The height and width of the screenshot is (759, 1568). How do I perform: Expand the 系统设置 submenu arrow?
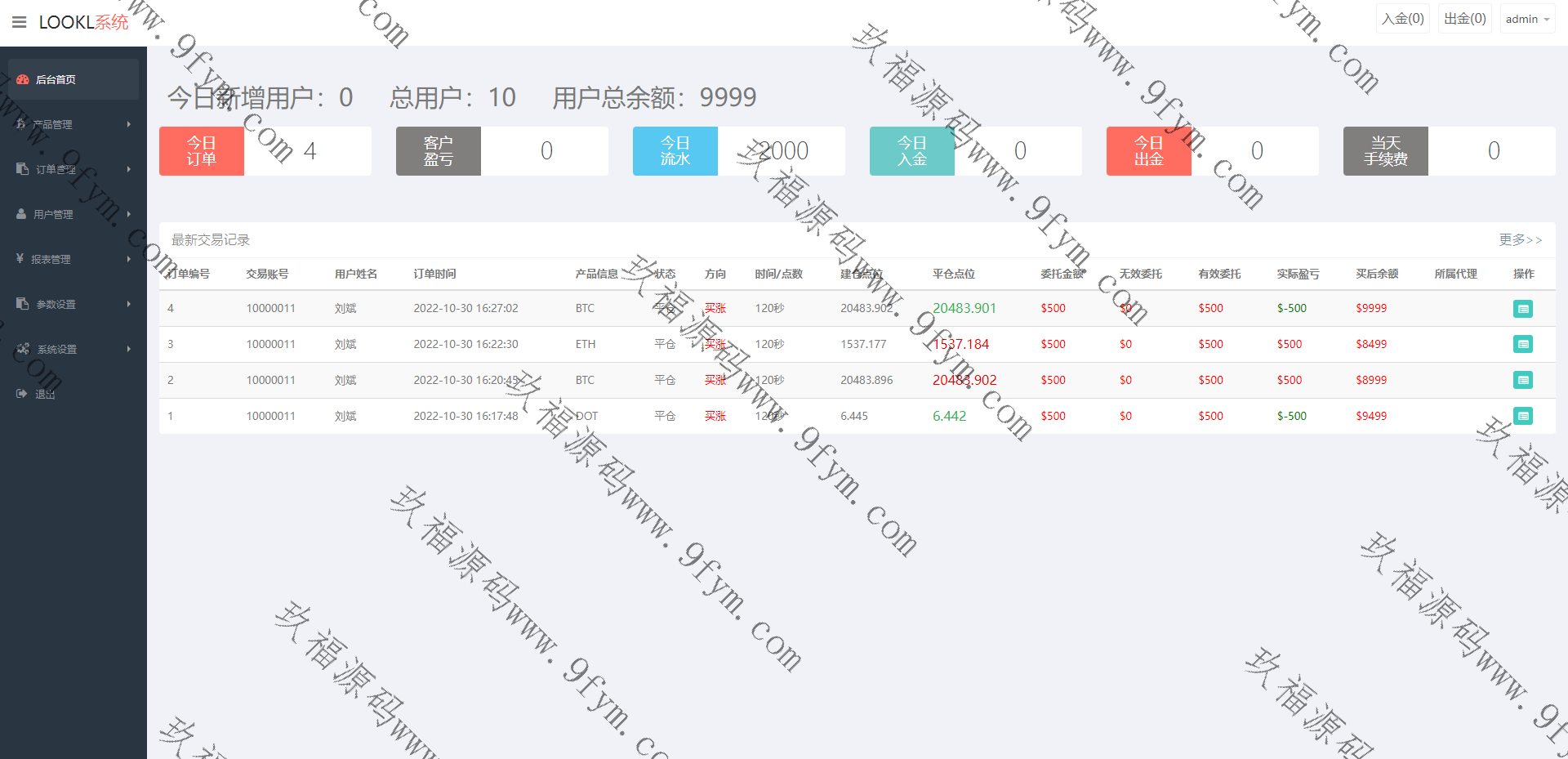coord(128,349)
